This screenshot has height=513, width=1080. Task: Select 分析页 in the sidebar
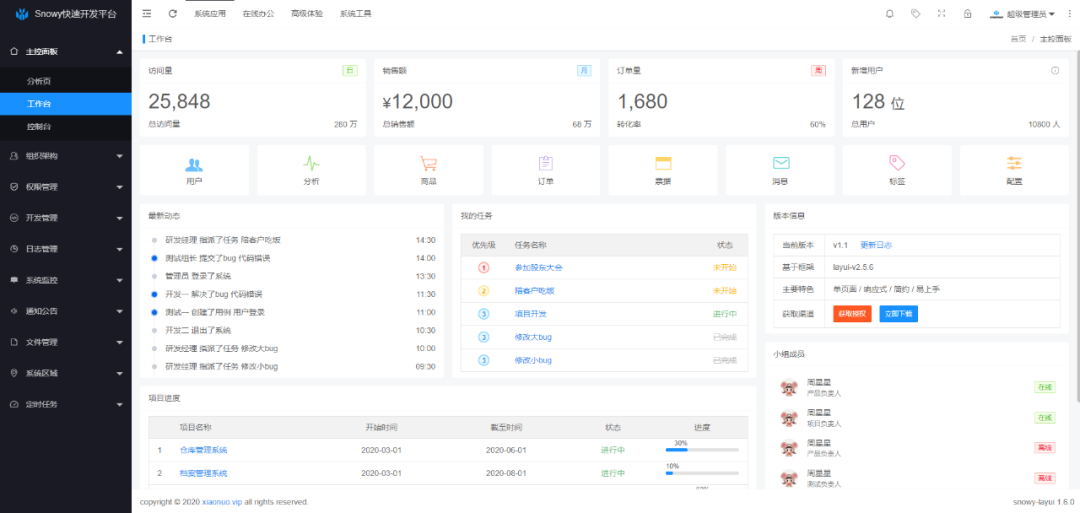(x=39, y=81)
